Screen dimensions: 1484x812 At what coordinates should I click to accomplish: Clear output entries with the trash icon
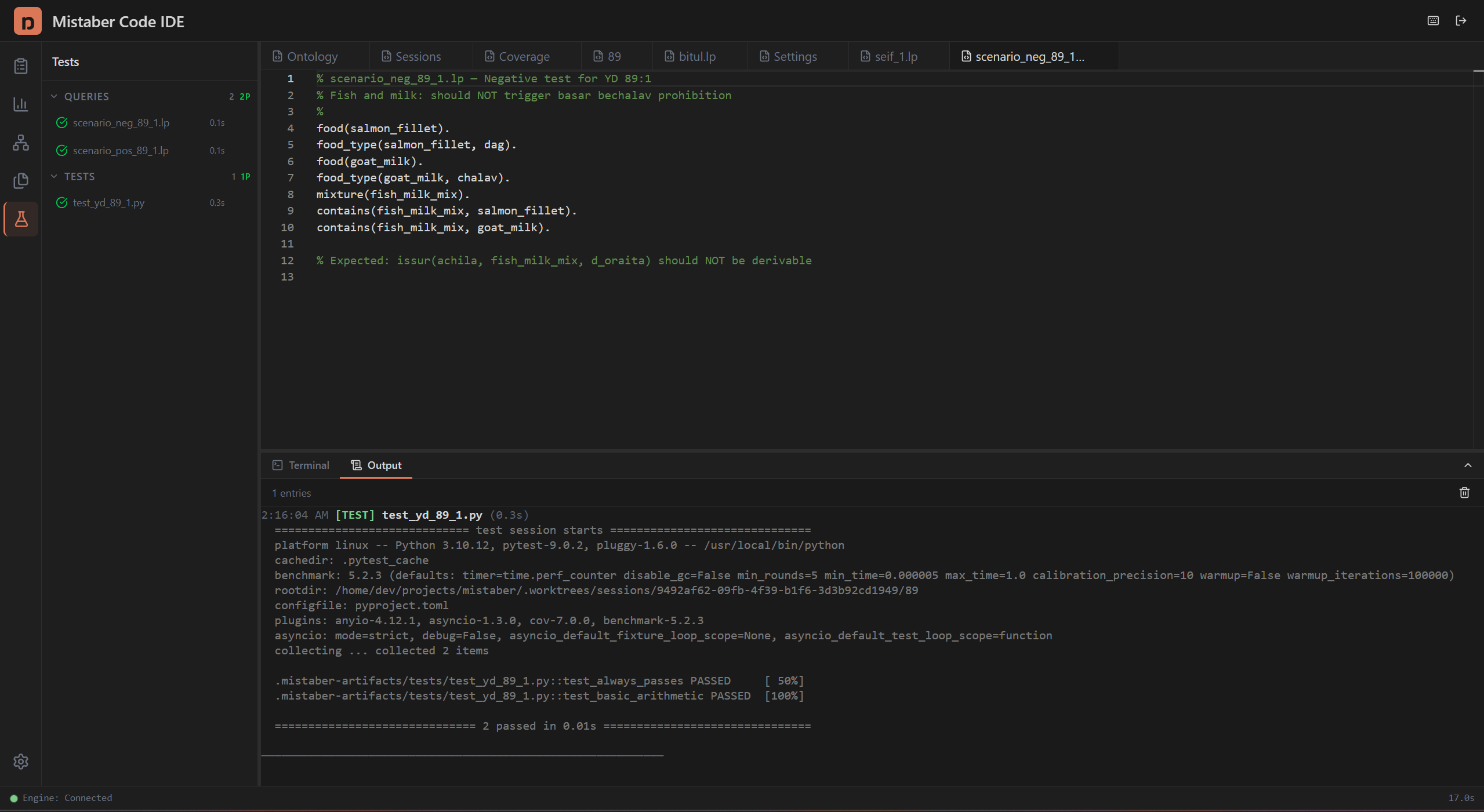(x=1464, y=492)
